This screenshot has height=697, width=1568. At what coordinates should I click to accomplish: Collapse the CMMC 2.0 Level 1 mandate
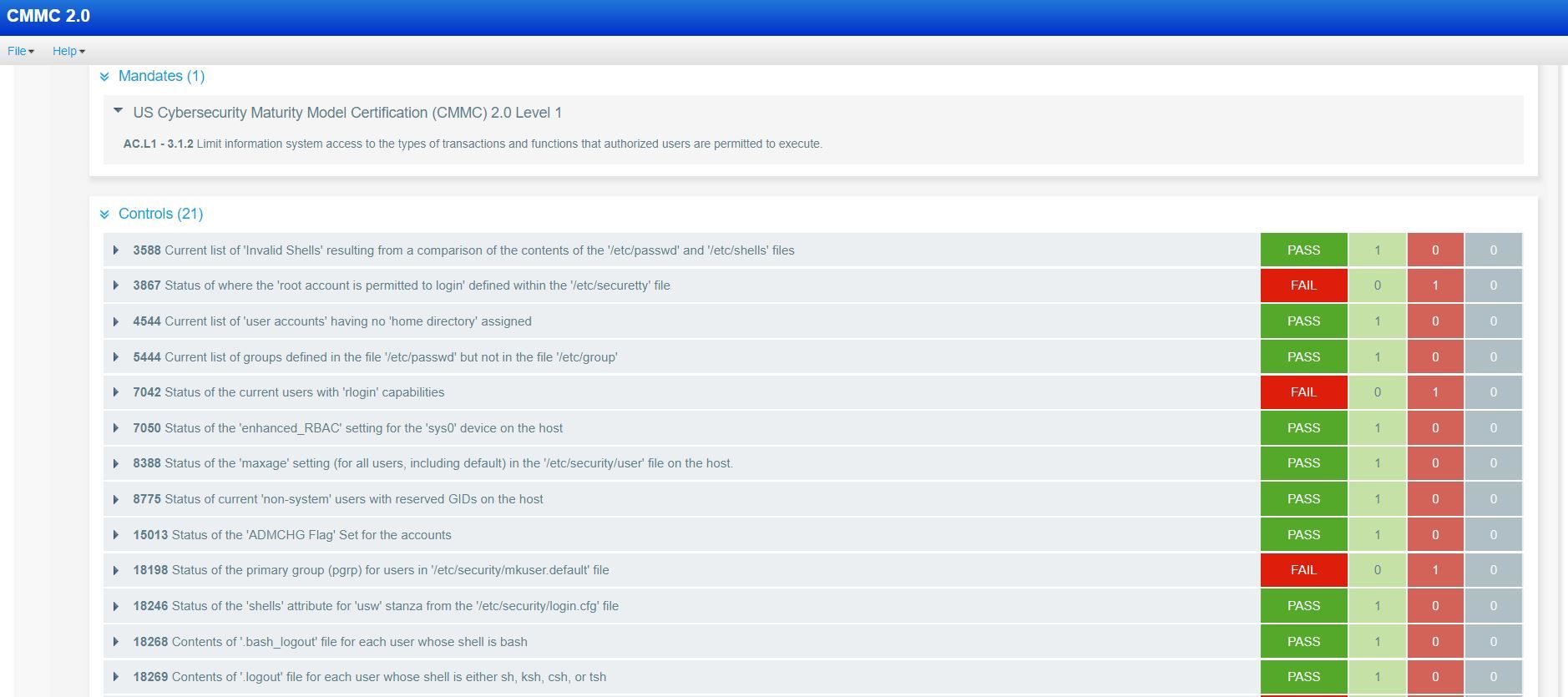118,111
